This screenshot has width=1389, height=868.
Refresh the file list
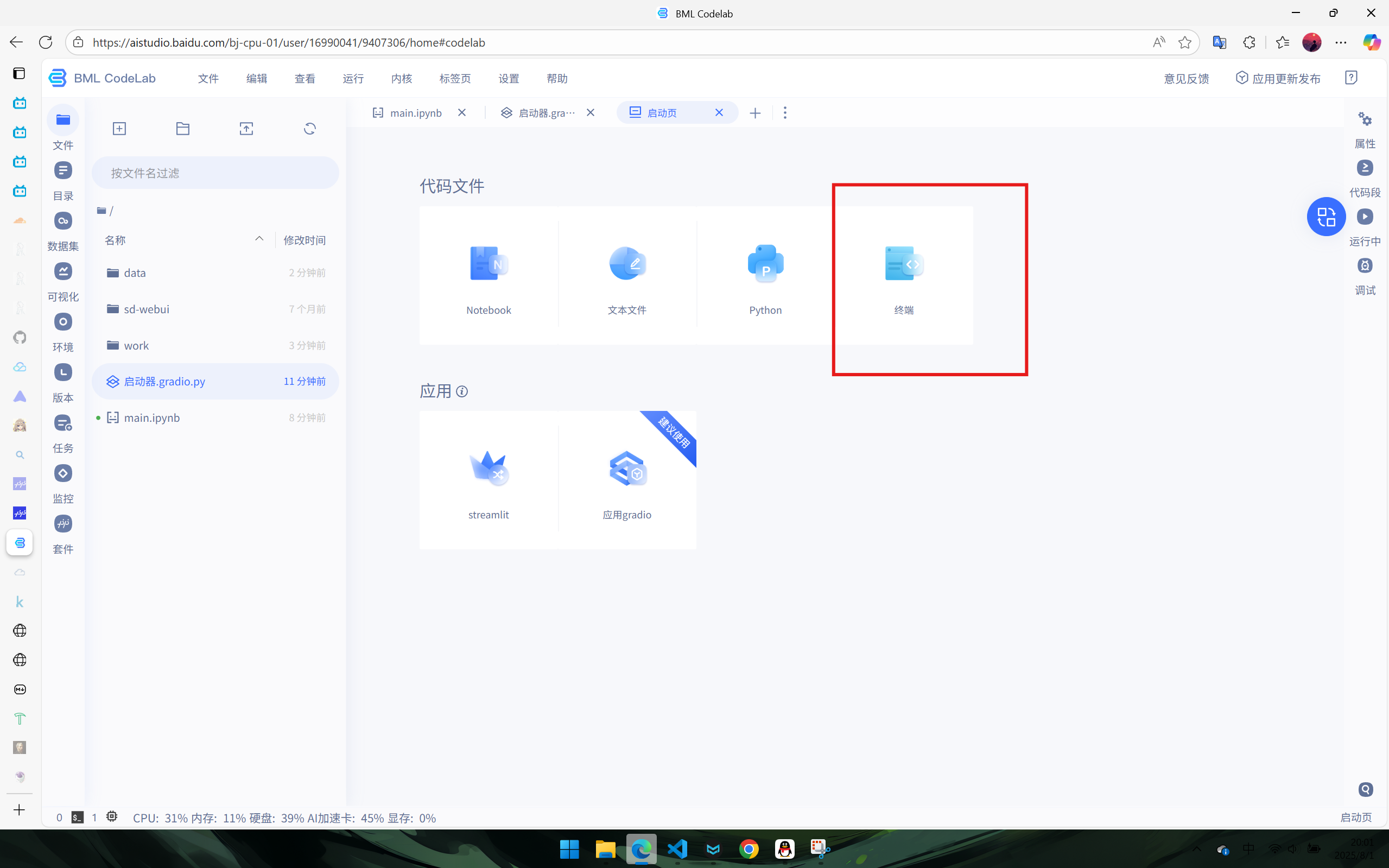(310, 129)
